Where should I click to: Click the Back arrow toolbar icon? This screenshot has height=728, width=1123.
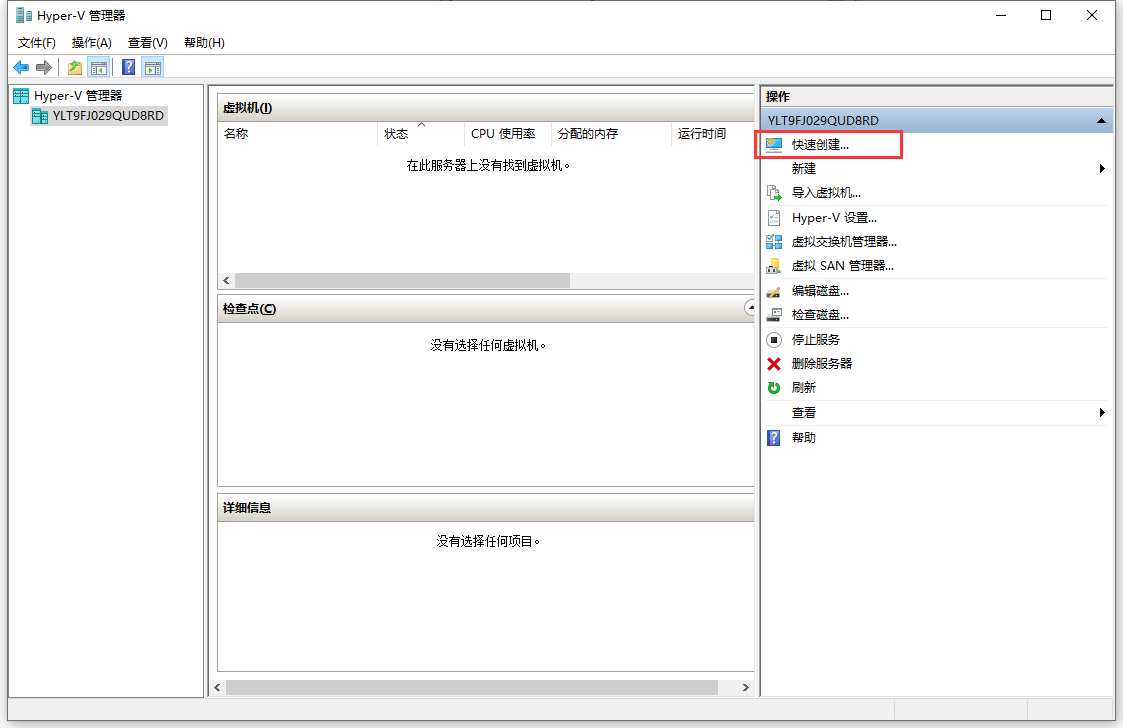point(21,68)
